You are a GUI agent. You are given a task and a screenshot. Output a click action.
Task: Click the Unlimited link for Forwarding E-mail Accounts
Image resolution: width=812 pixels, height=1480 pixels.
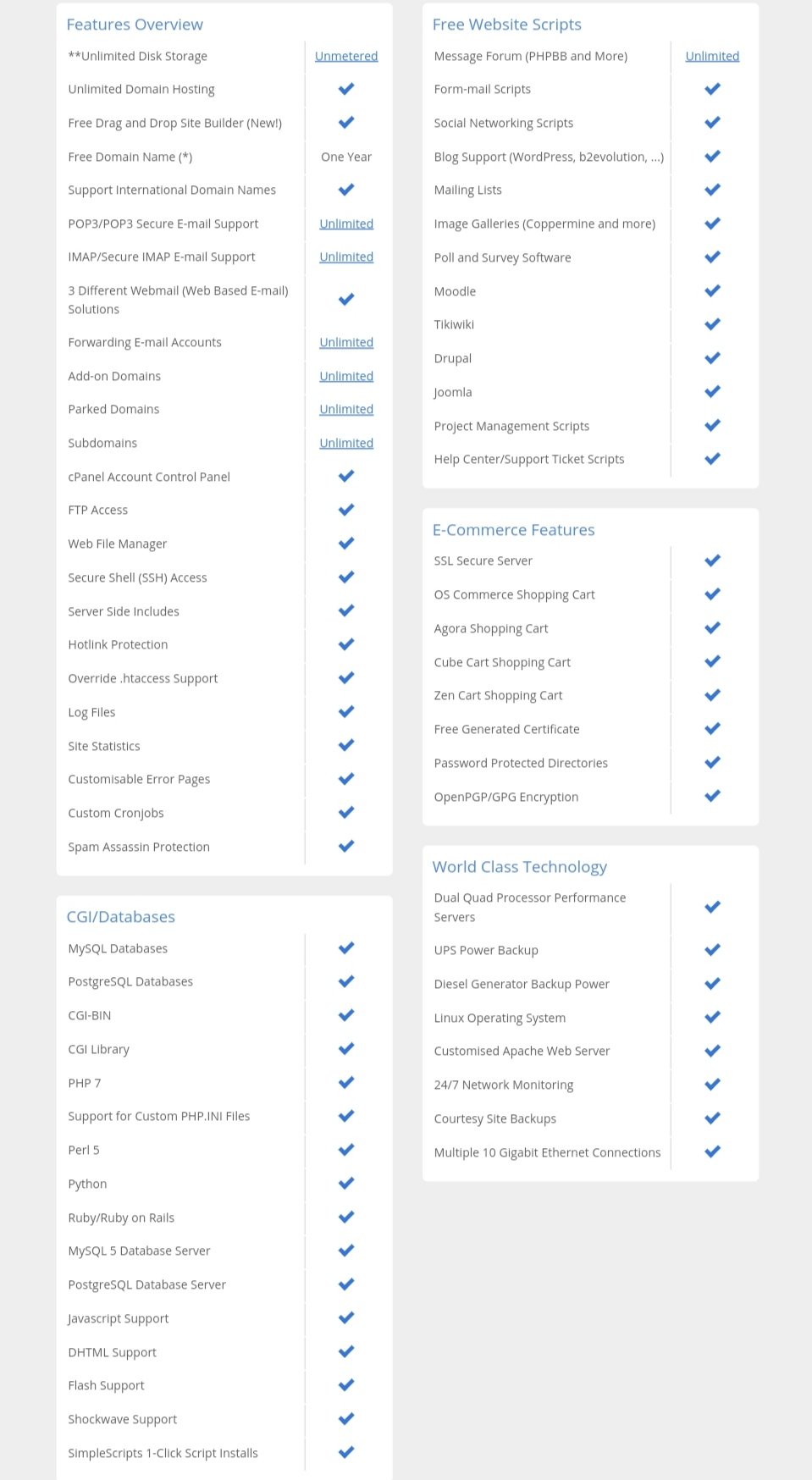pyautogui.click(x=346, y=342)
